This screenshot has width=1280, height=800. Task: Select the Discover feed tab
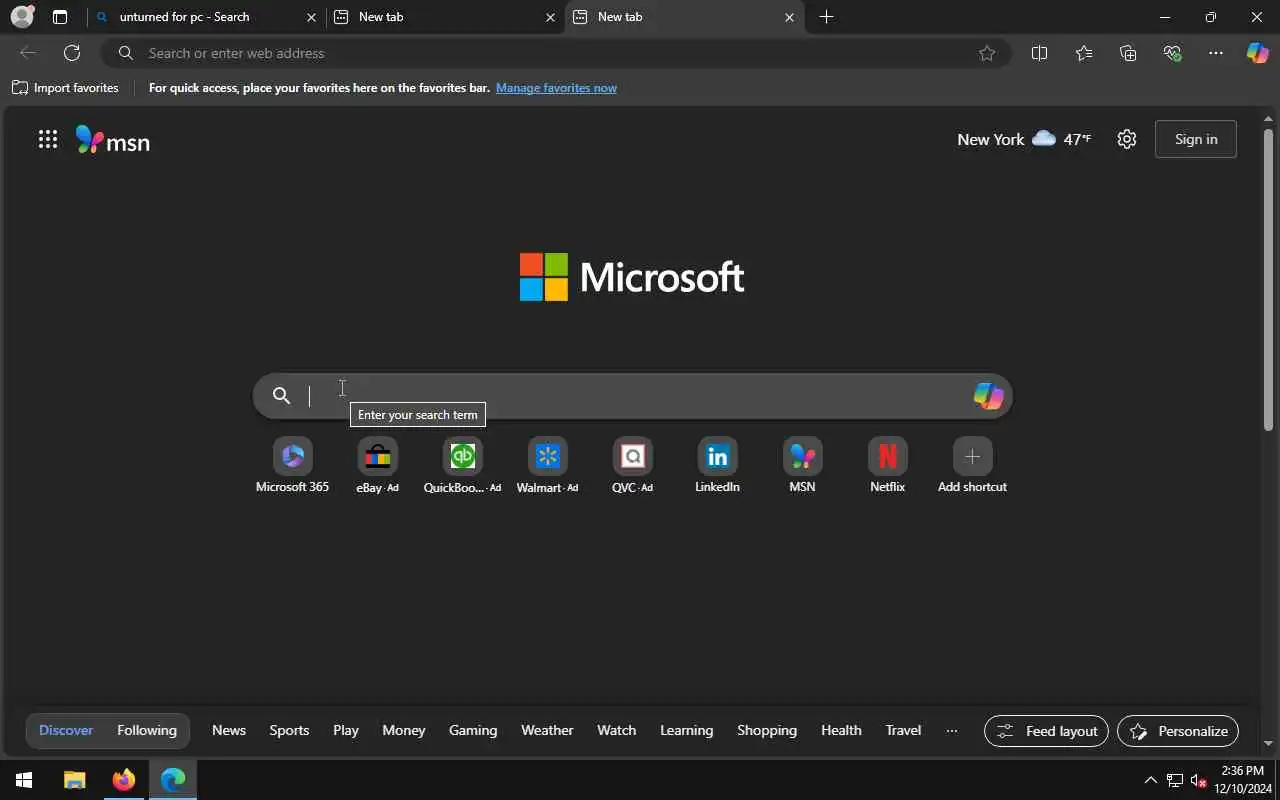[66, 730]
